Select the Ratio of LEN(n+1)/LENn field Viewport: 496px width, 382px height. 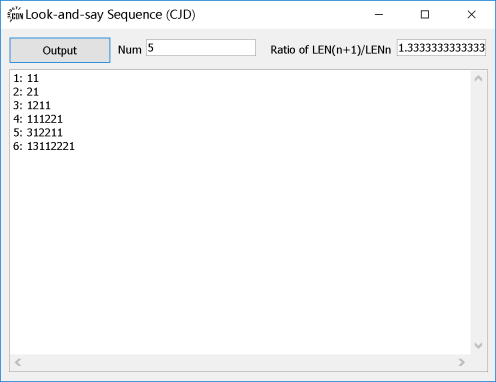(x=441, y=48)
